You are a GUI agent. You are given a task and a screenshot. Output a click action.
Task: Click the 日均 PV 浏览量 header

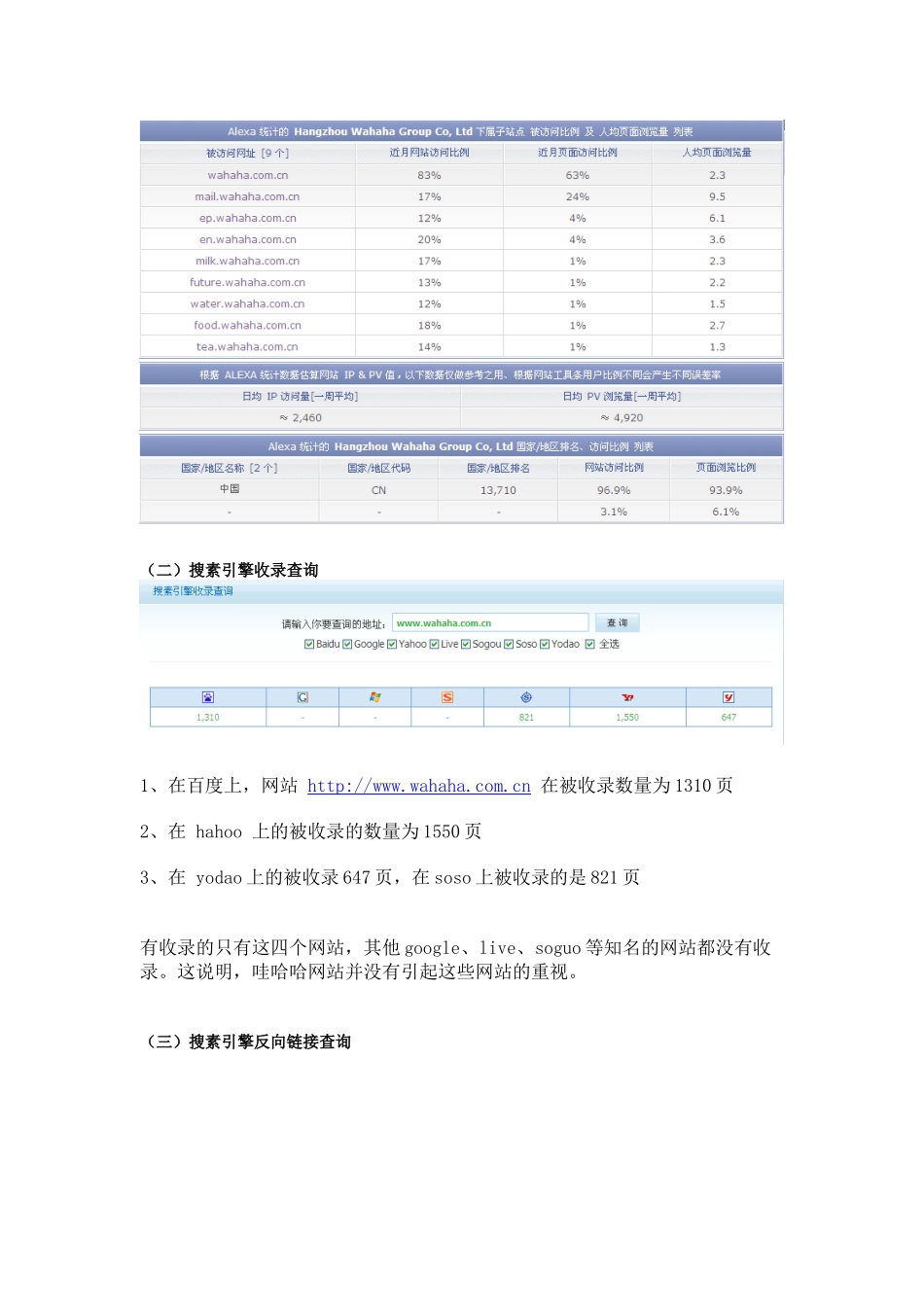pyautogui.click(x=622, y=397)
